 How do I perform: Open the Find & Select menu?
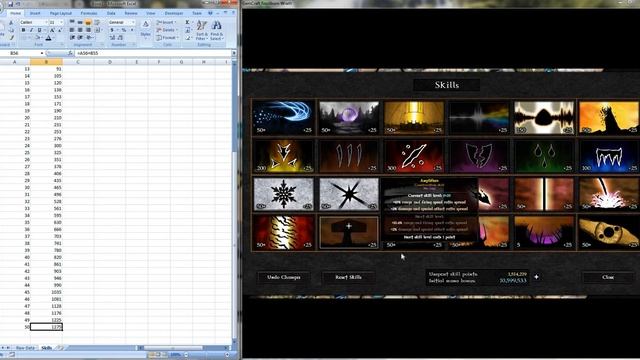tap(217, 30)
